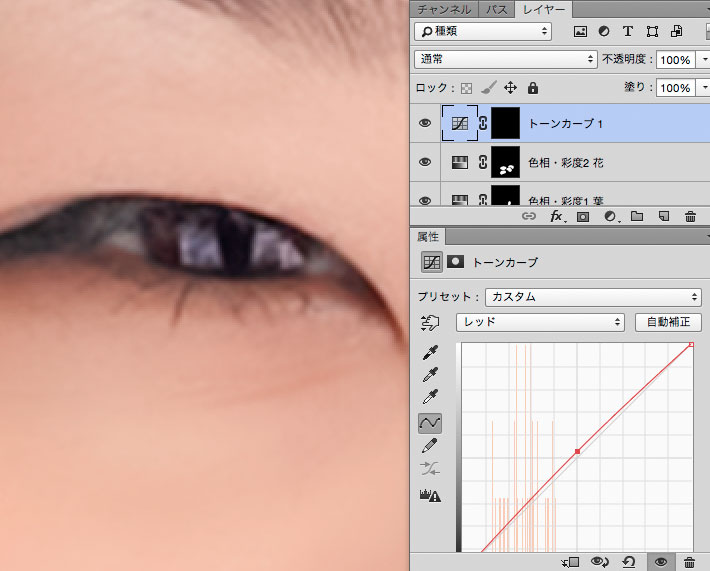Pick the black point eyedropper
This screenshot has width=710, height=571.
430,352
